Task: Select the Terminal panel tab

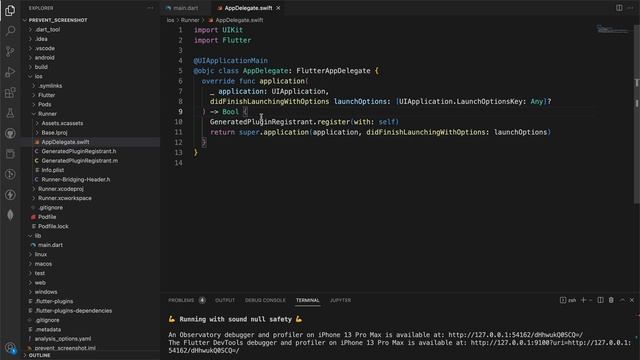Action: [x=308, y=300]
